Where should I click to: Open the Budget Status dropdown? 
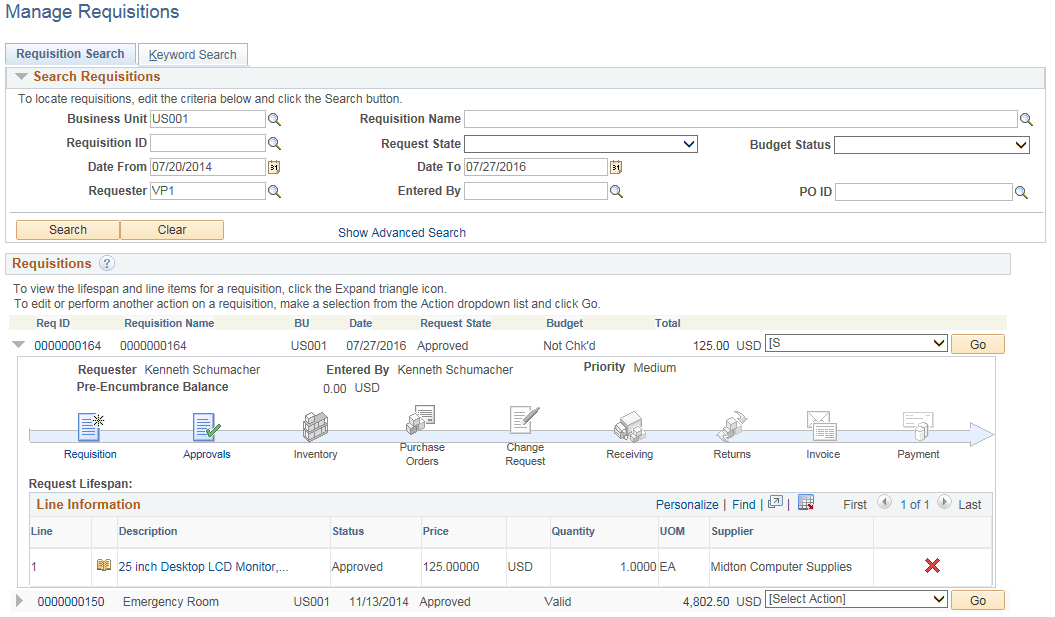click(931, 144)
